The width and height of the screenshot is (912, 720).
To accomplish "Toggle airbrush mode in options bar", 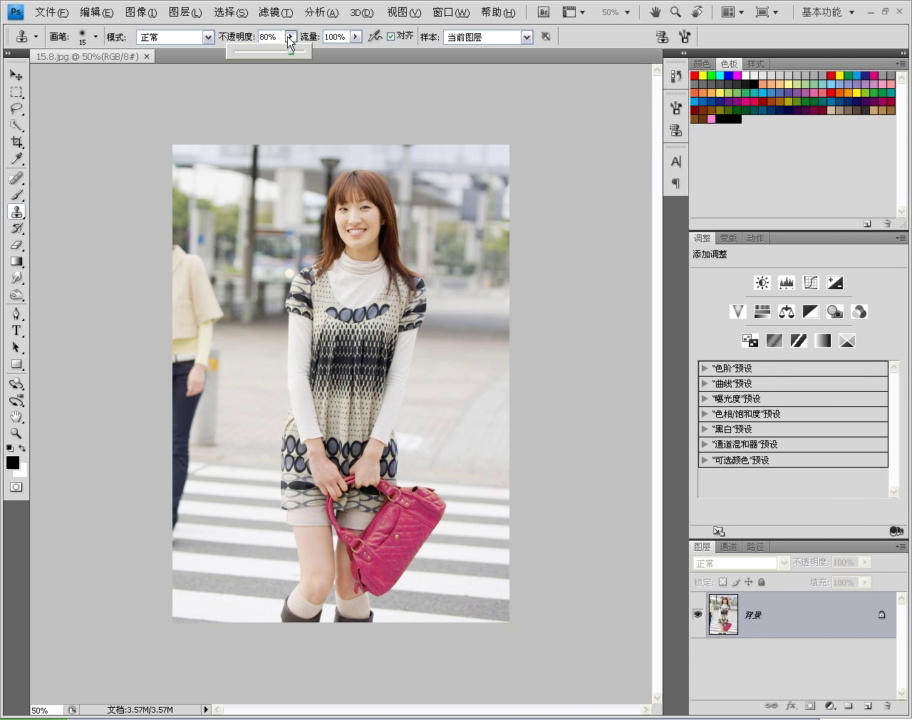I will coord(375,37).
